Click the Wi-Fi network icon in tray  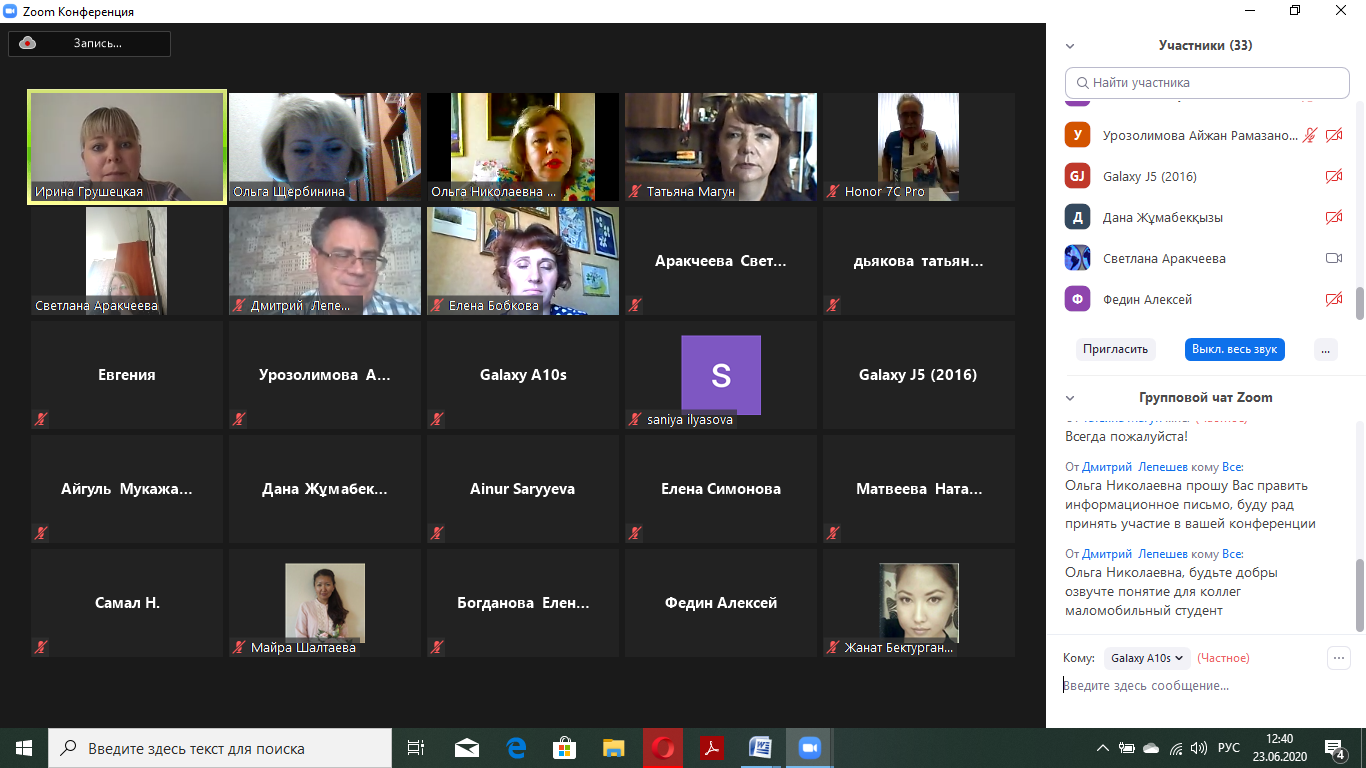pyautogui.click(x=1175, y=748)
